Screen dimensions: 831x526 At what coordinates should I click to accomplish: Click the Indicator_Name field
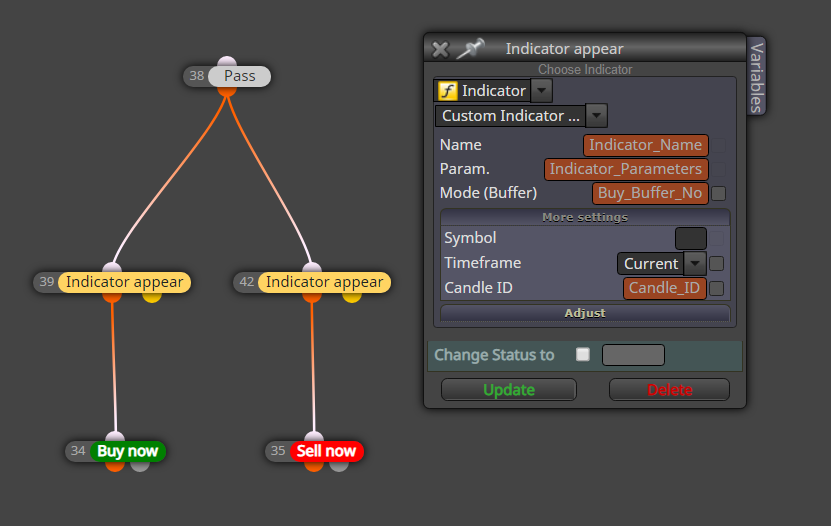pos(646,145)
